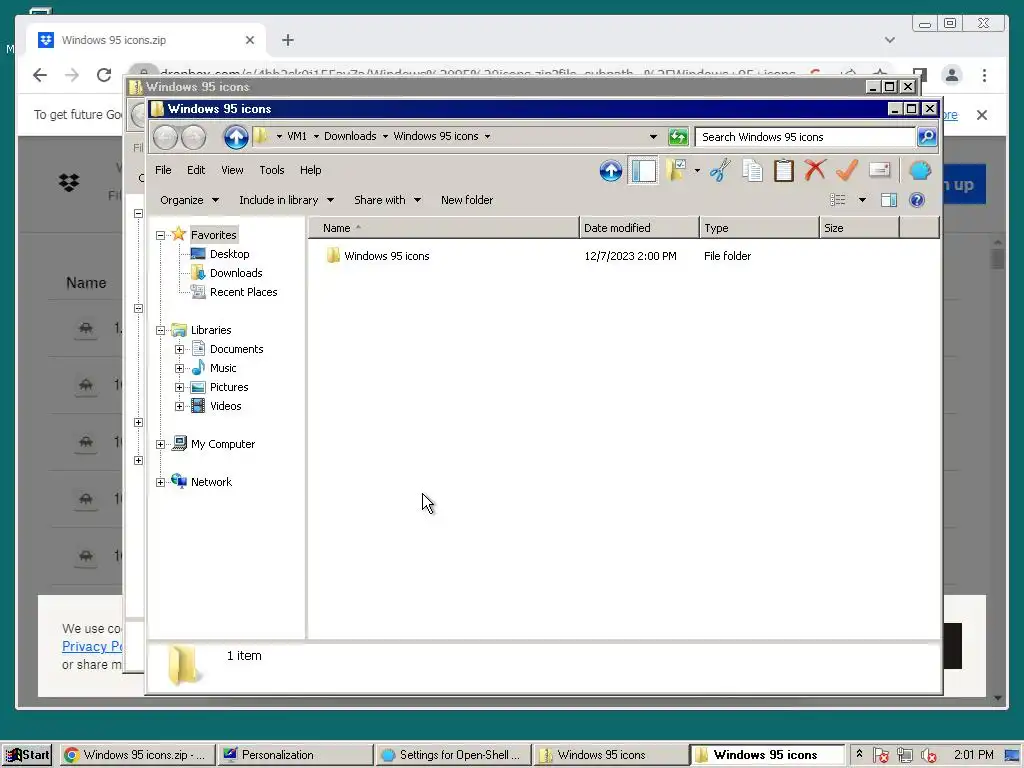Switch to Personalization taskbar item
1024x768 pixels.
[x=295, y=755]
